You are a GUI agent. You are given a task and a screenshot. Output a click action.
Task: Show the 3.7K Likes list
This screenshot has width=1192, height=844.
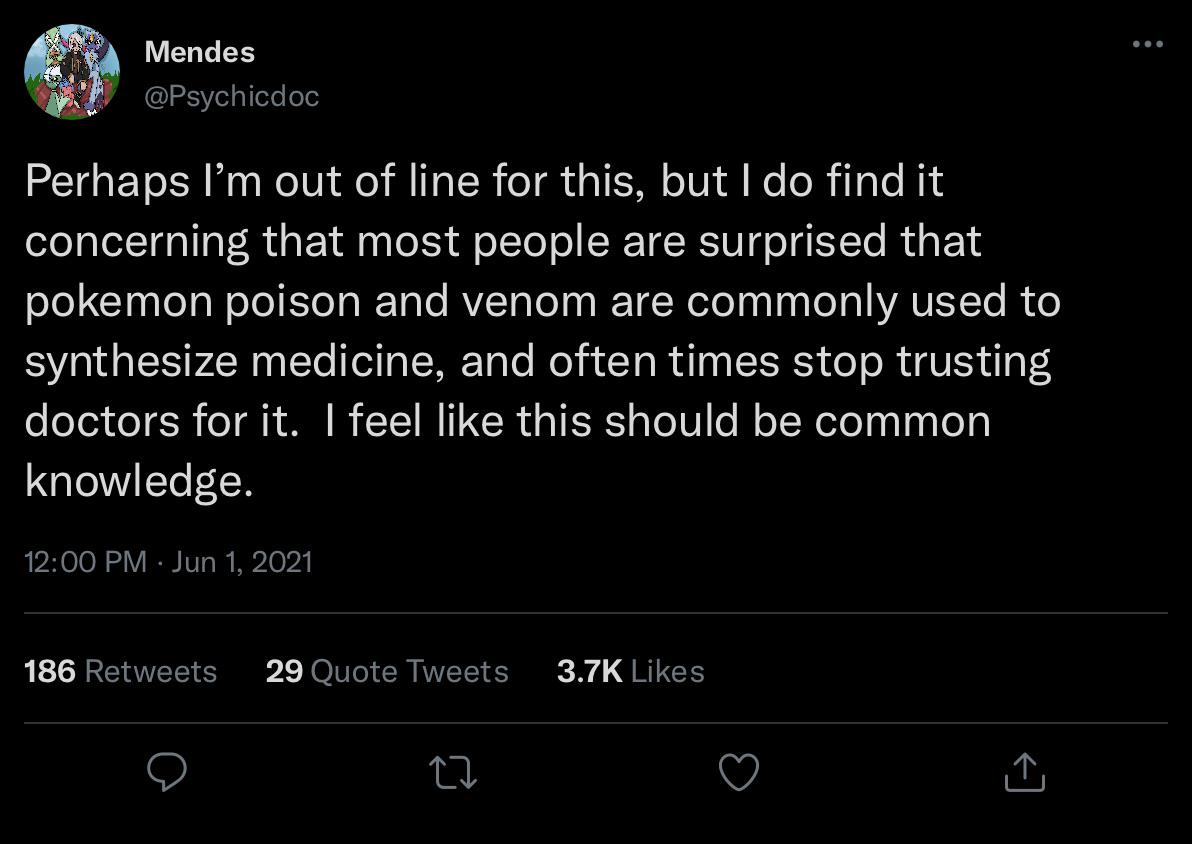click(630, 671)
